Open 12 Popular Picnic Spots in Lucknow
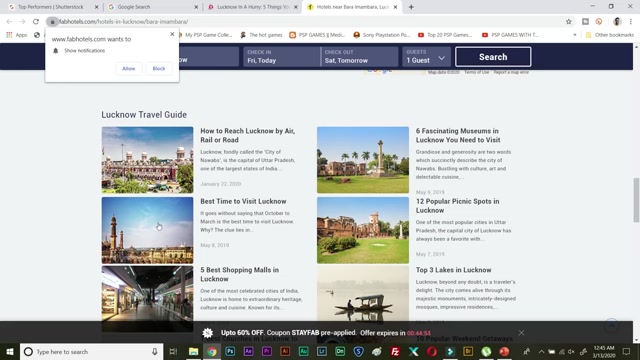The width and height of the screenshot is (640, 360). (458, 206)
